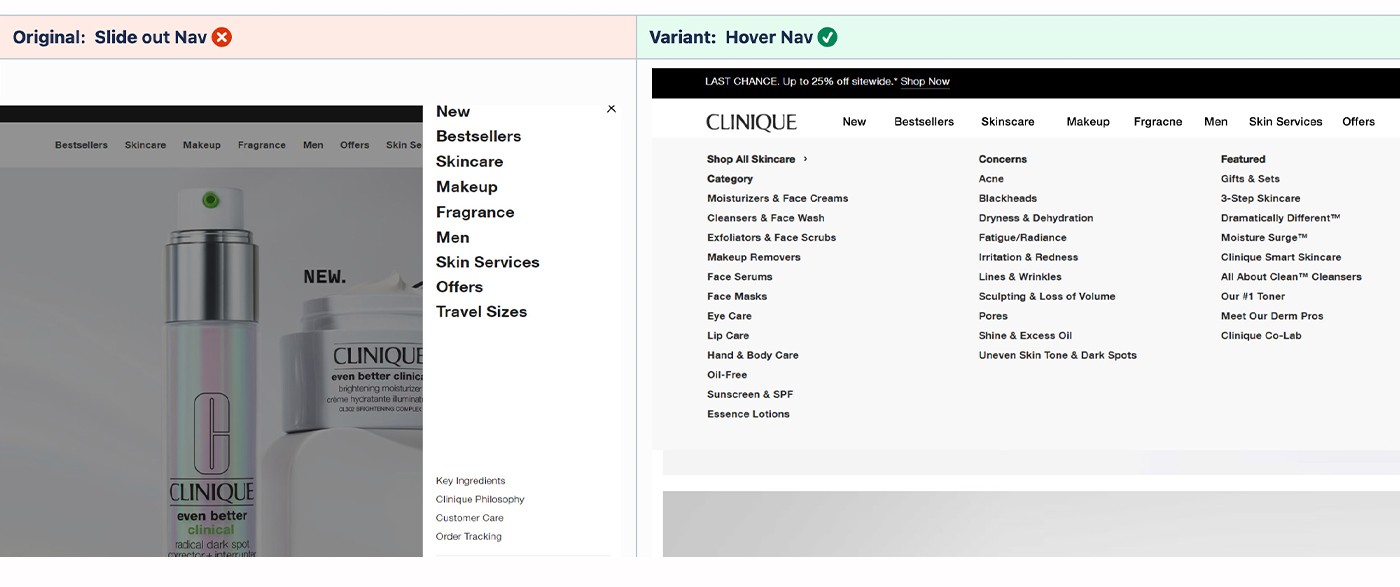This screenshot has height=587, width=1400.
Task: Open the Gifts & Sets featured link
Action: pyautogui.click(x=1250, y=179)
